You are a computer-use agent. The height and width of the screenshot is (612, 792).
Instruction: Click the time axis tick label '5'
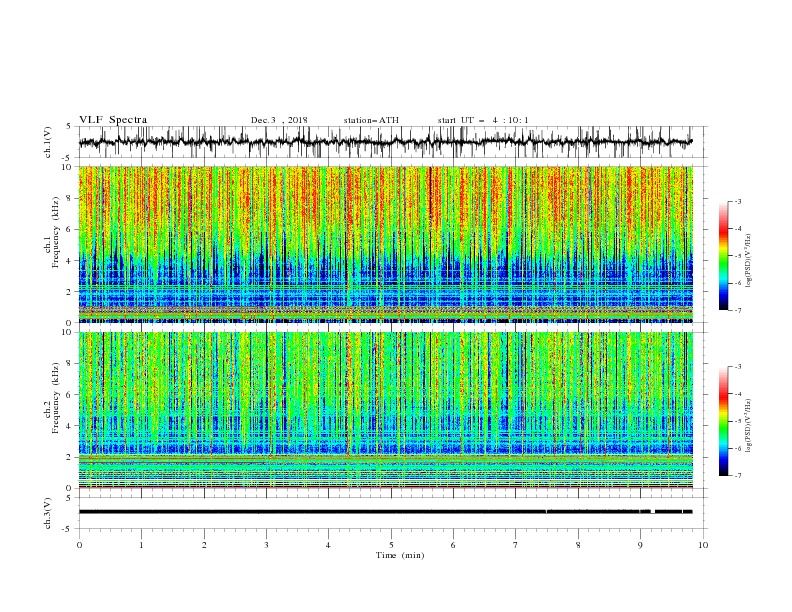coord(391,545)
